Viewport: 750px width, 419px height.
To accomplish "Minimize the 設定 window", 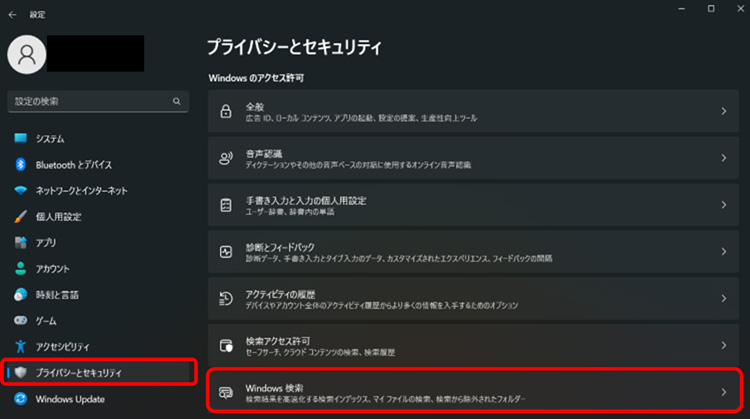I will tap(682, 9).
